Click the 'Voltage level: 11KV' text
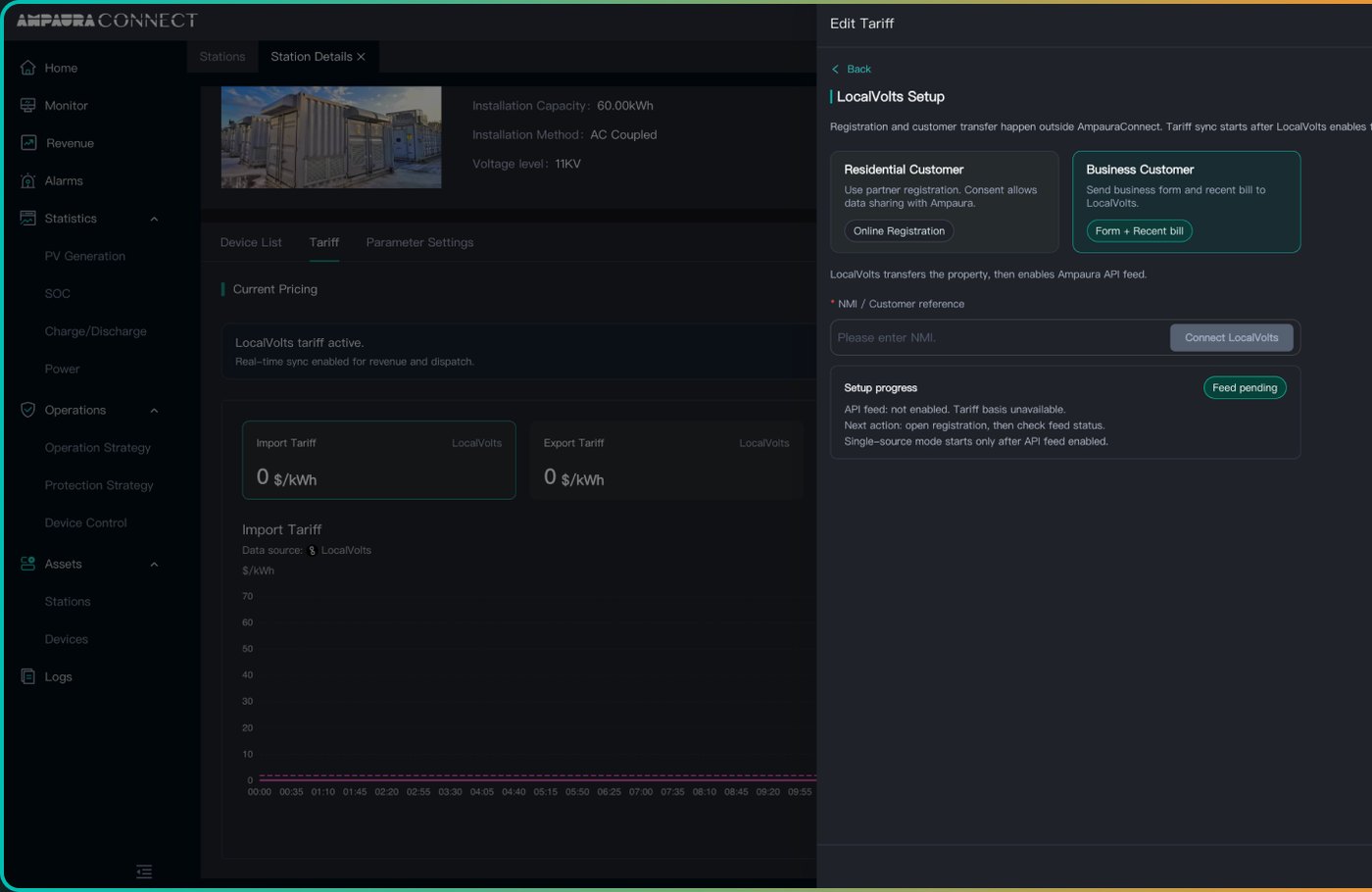This screenshot has height=892, width=1372. pos(526,164)
